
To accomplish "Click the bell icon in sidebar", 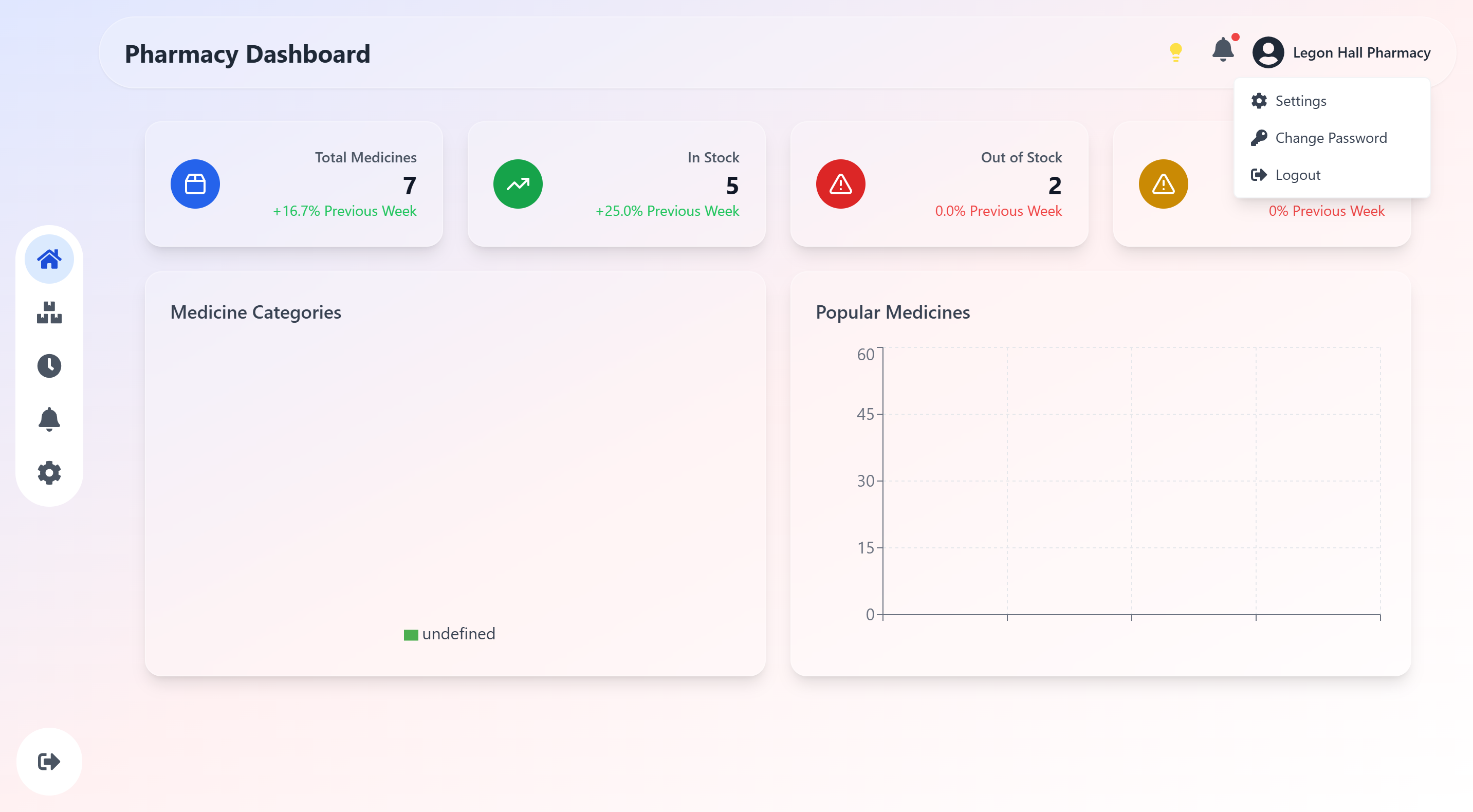I will (x=49, y=419).
